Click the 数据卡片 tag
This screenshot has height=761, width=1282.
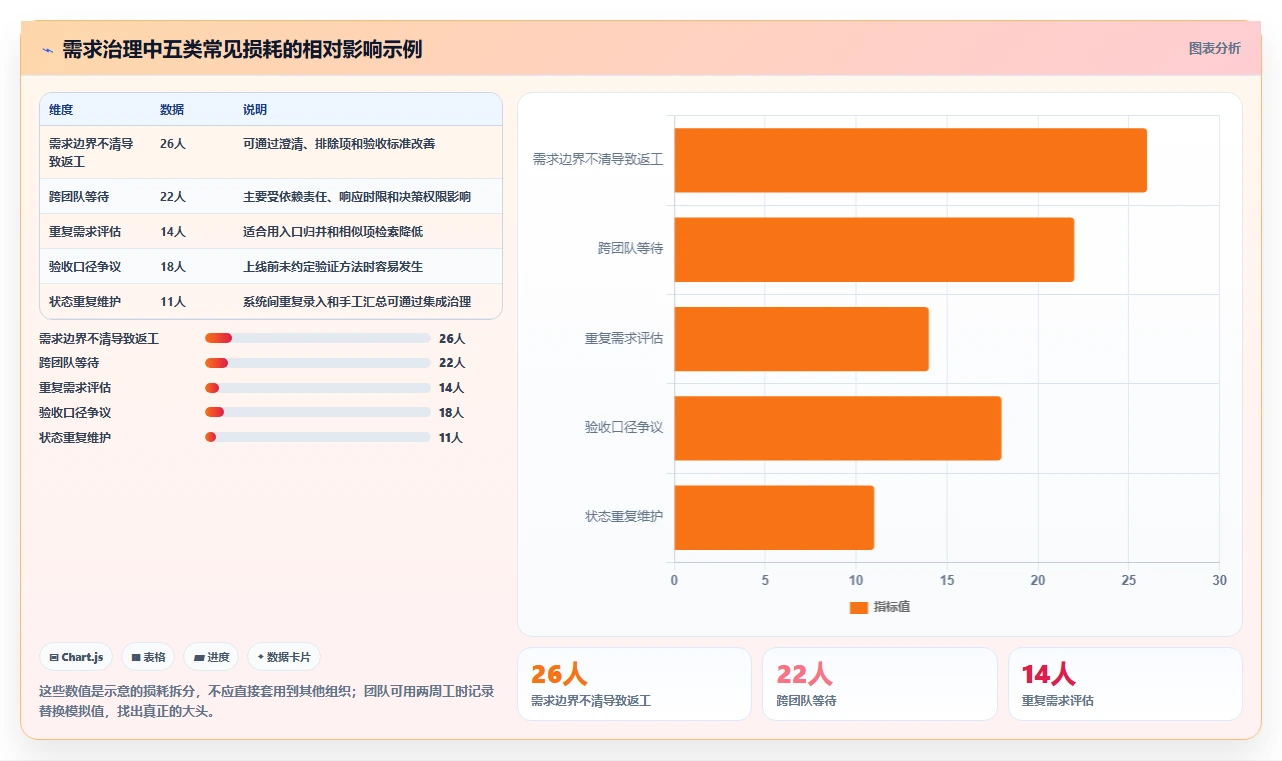284,657
